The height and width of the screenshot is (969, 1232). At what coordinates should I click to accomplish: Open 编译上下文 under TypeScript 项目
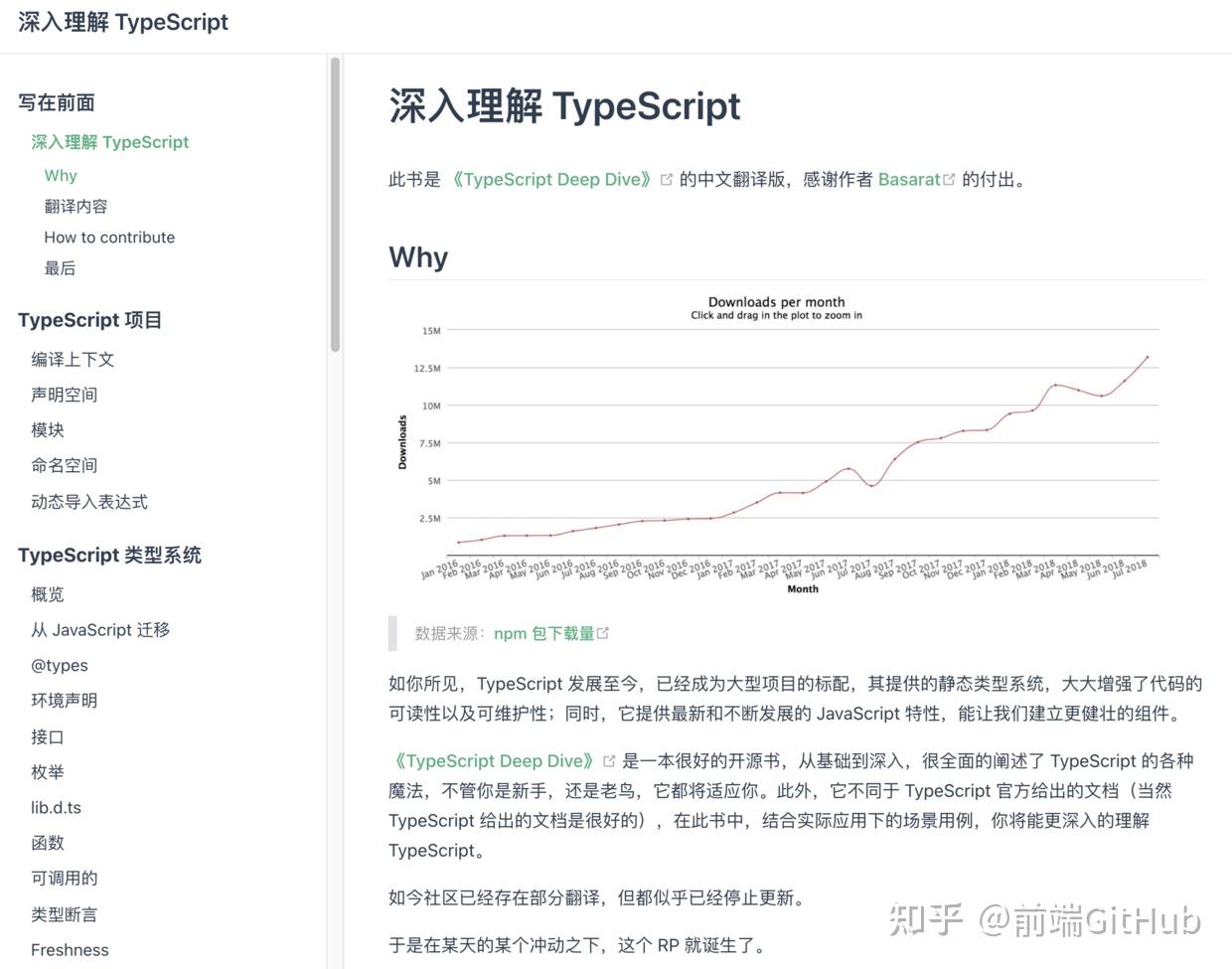73,359
